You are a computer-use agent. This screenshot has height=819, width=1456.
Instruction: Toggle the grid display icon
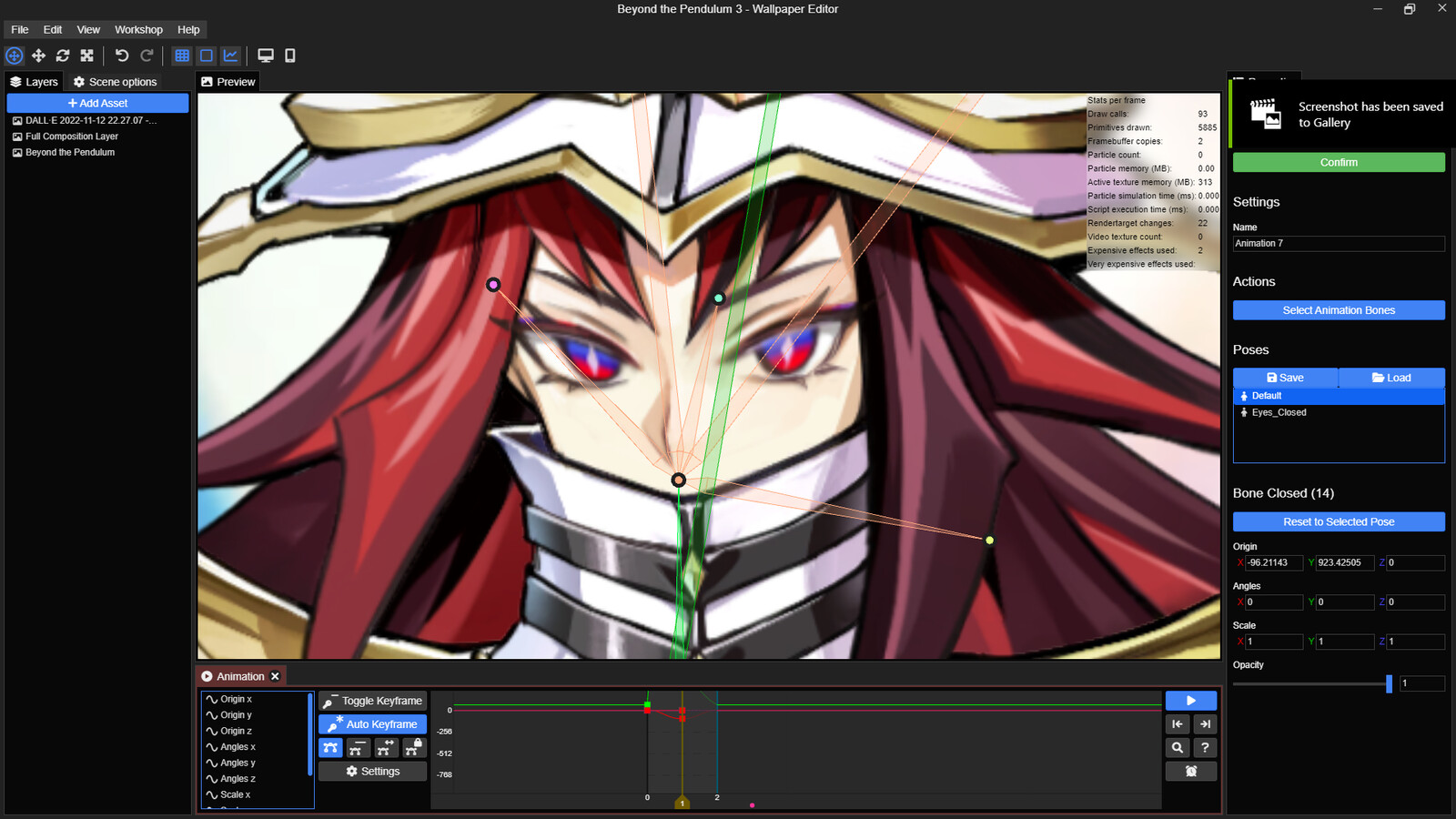point(182,56)
